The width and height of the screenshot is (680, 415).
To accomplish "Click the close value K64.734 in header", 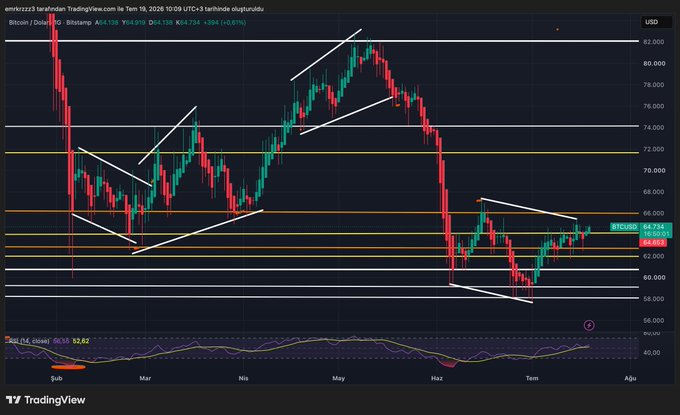I will (188, 23).
